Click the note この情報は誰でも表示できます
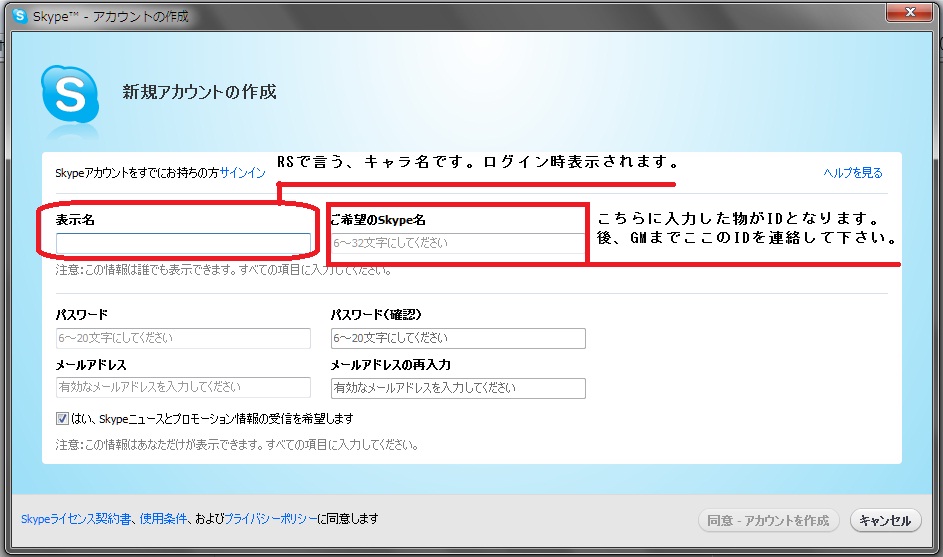Screen dimensions: 943x557 click(x=224, y=270)
